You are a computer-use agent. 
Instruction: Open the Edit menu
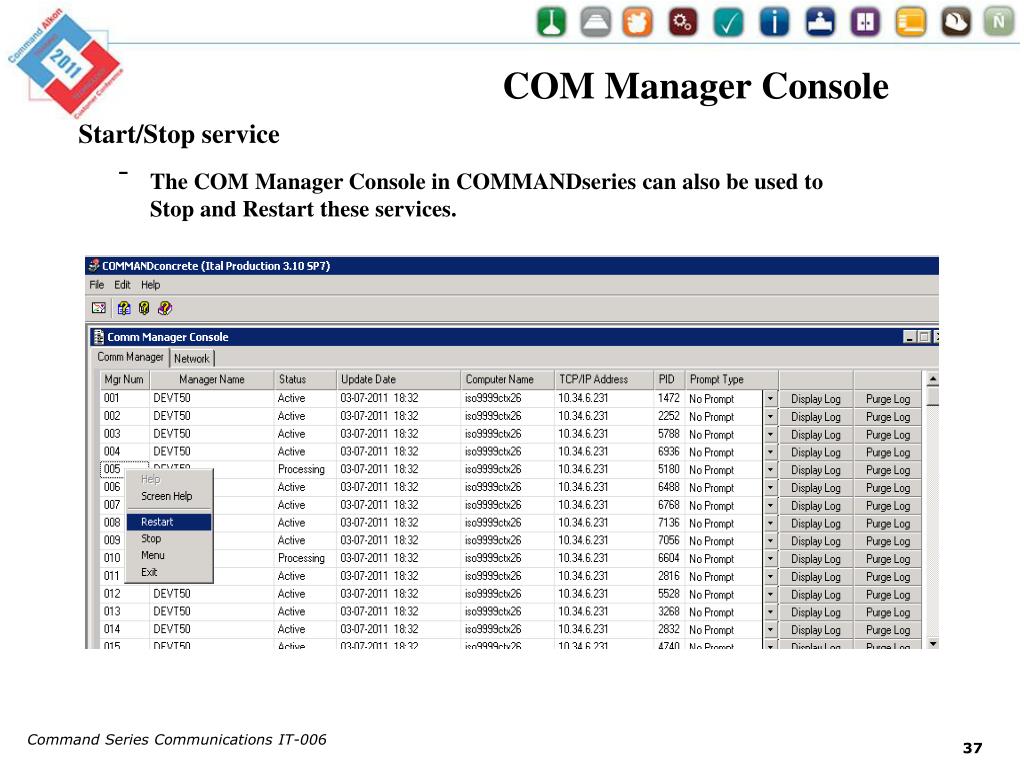pos(122,285)
